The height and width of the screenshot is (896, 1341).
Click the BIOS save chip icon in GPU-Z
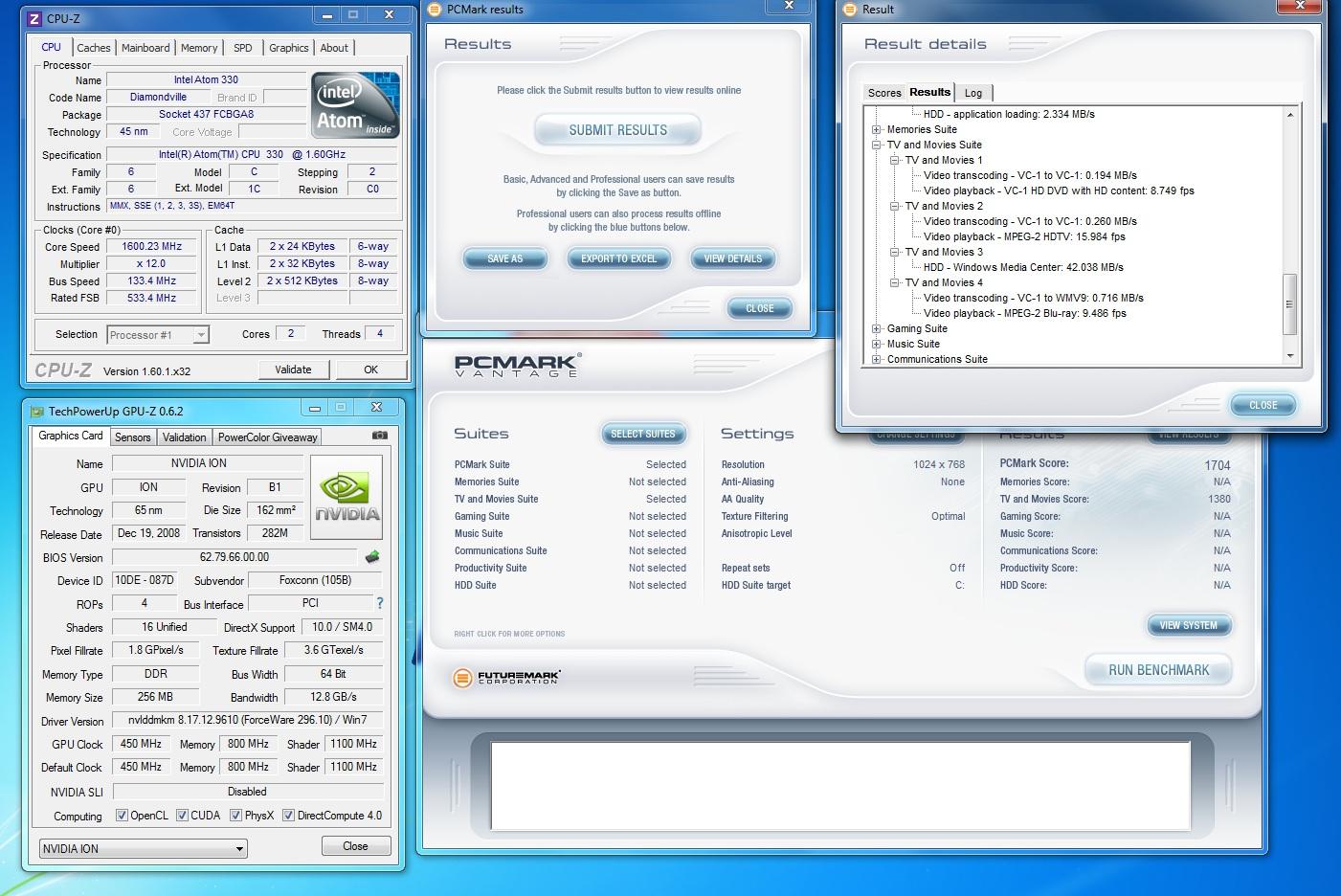372,556
